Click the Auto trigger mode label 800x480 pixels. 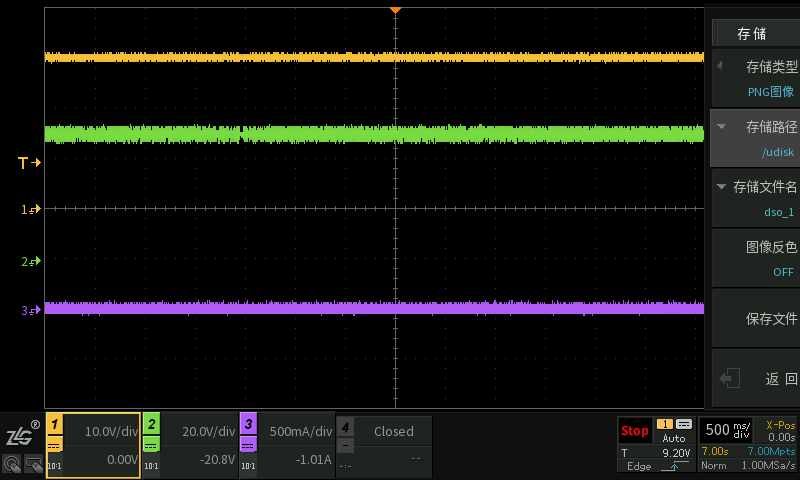(x=673, y=438)
